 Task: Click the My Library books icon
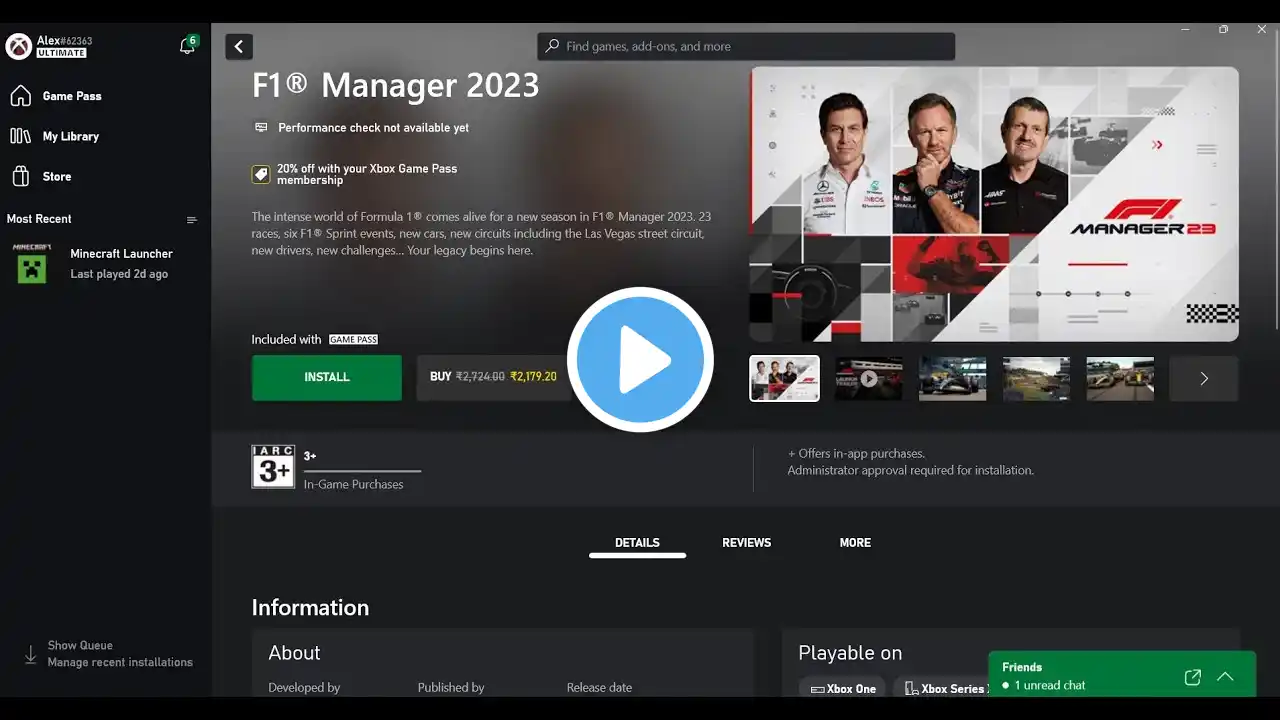coord(20,136)
